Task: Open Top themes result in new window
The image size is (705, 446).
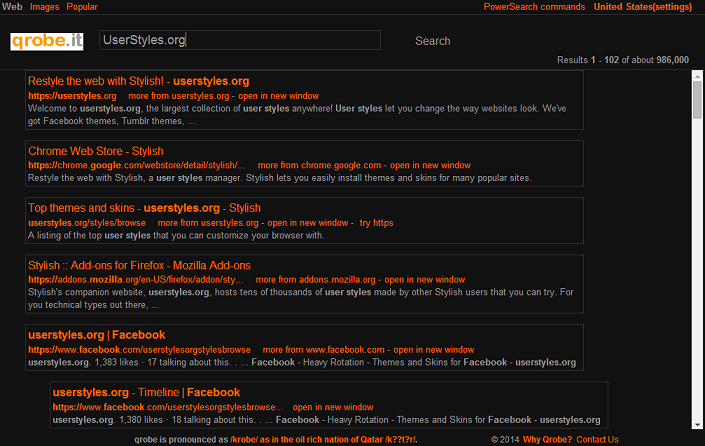Action: point(308,223)
